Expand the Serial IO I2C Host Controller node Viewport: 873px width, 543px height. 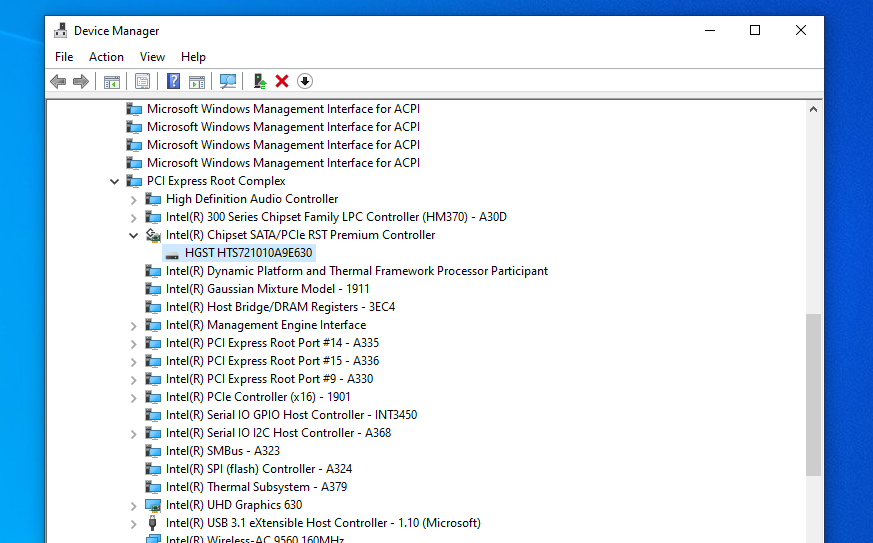coord(134,433)
